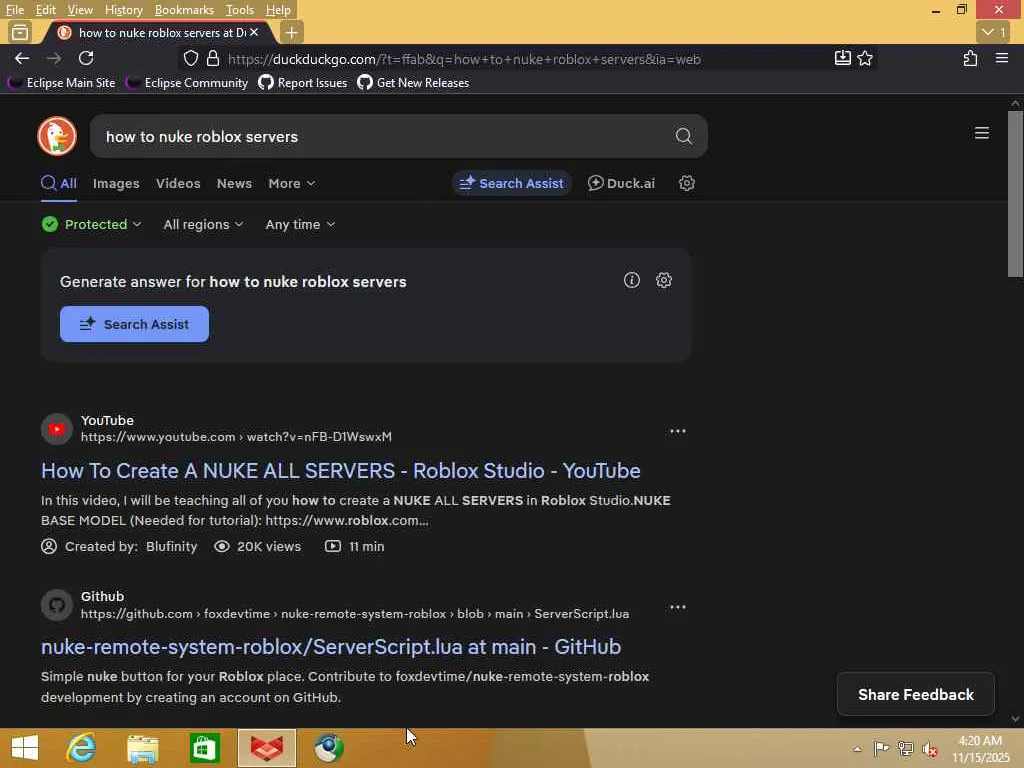This screenshot has height=768, width=1024.
Task: Switch to the Videos tab
Action: point(178,184)
